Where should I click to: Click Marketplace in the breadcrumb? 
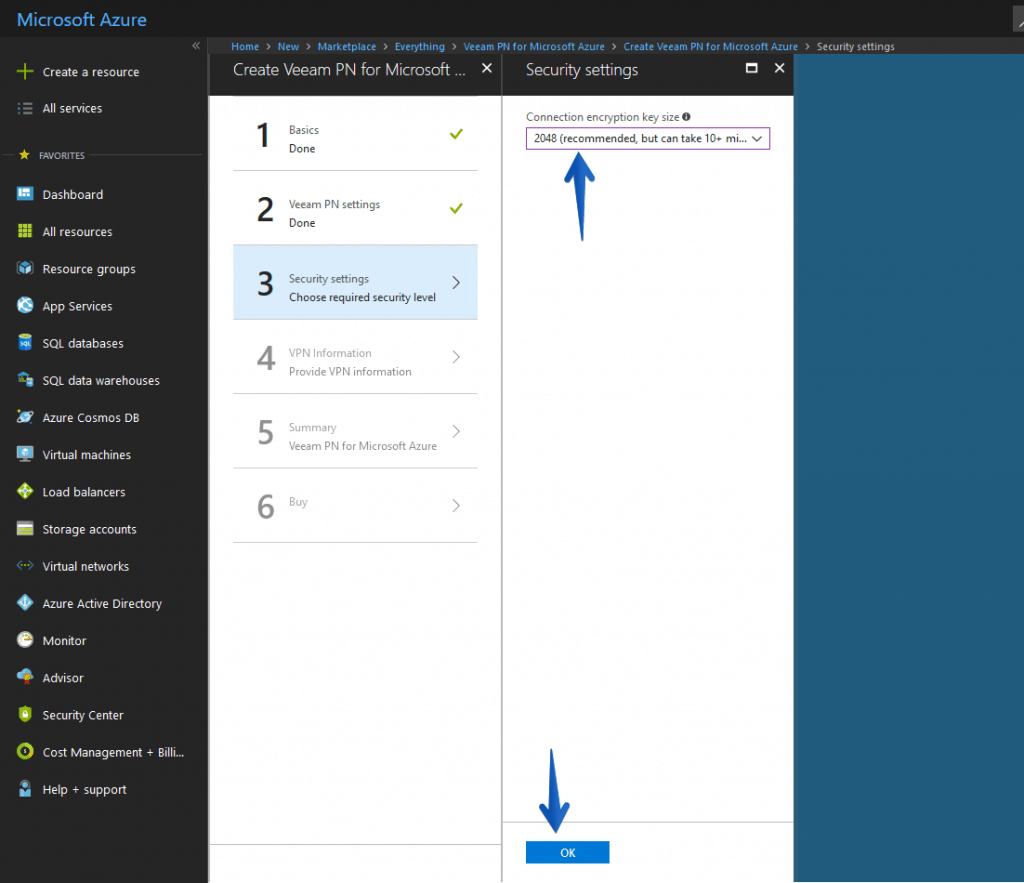pos(347,46)
